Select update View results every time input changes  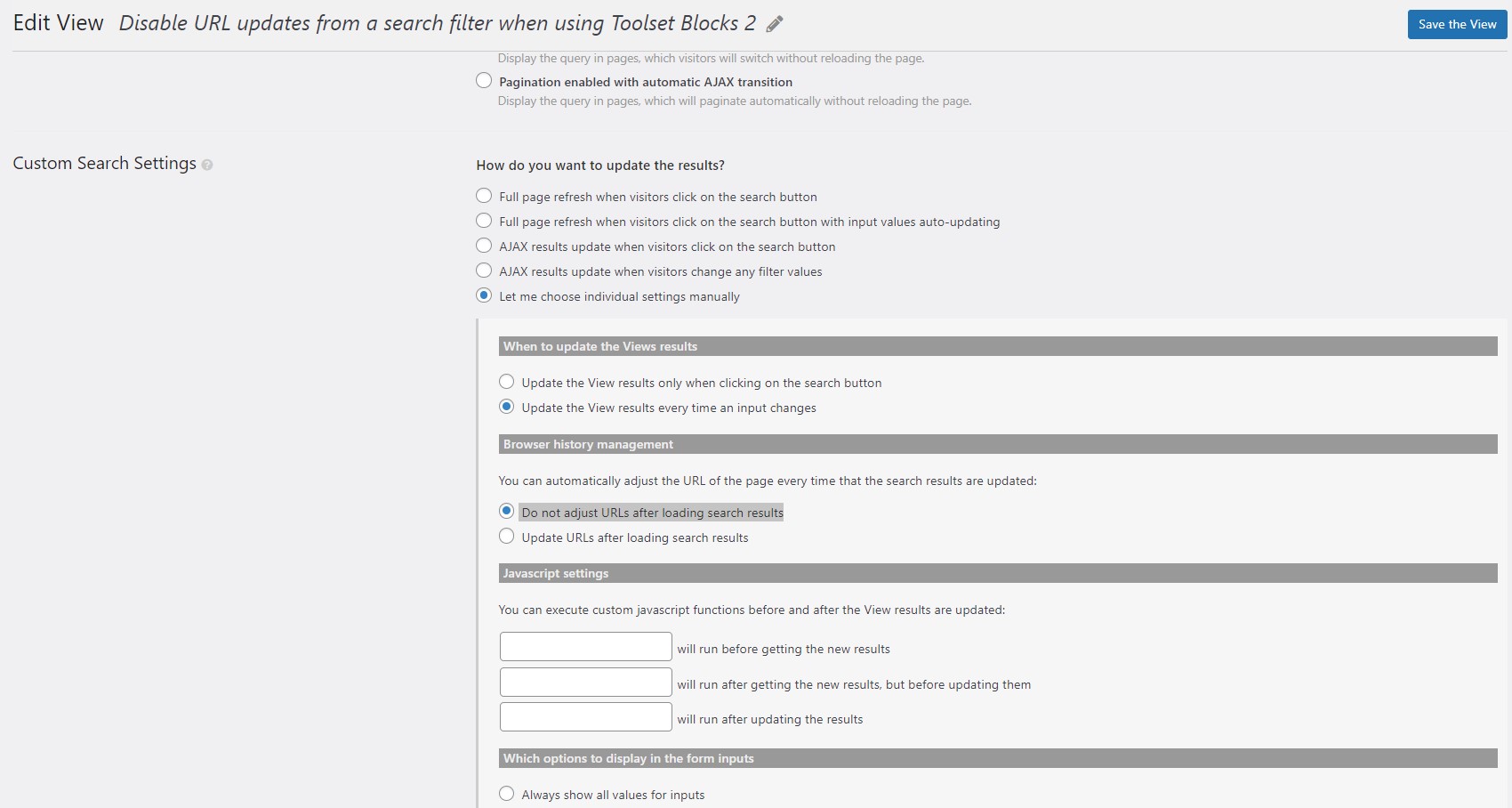pyautogui.click(x=507, y=407)
